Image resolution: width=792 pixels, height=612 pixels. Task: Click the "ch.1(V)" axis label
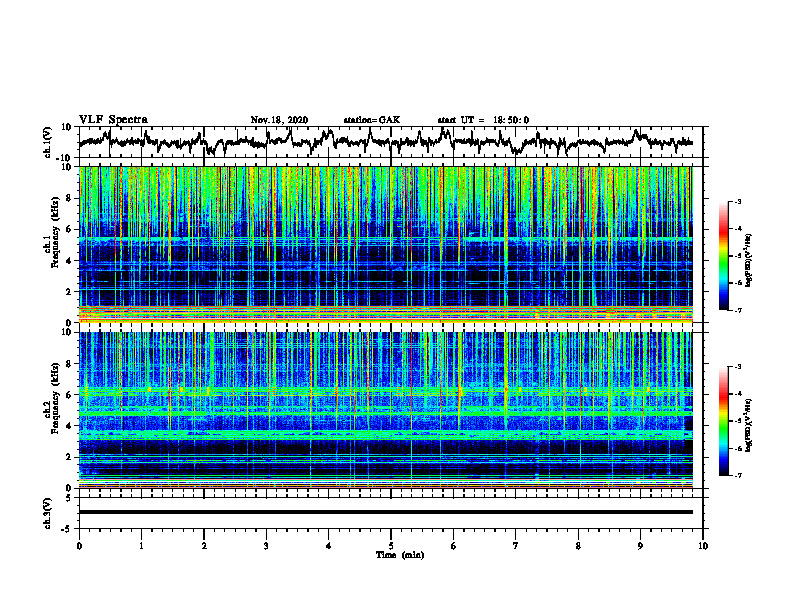[48, 142]
